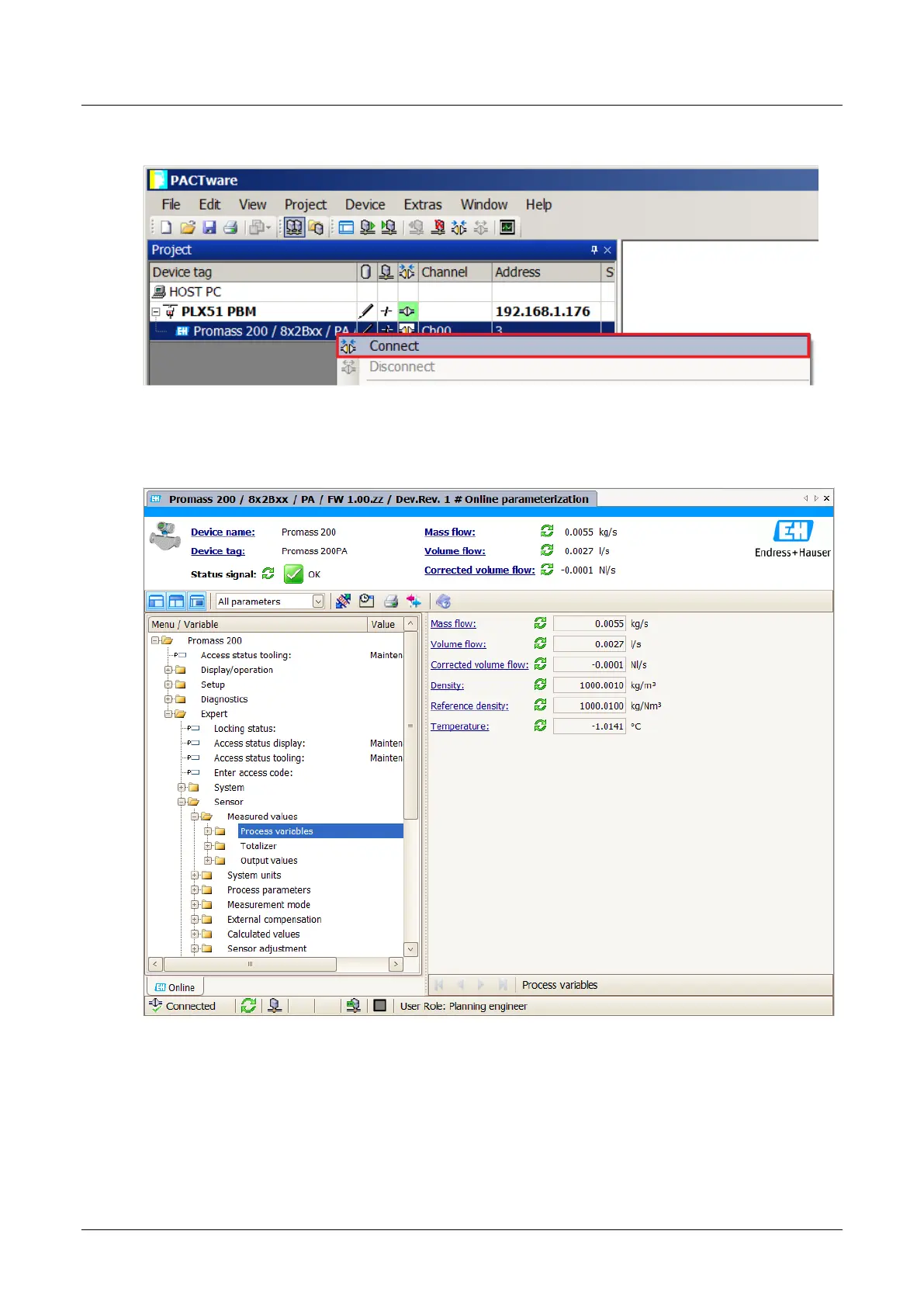Collapse the Promass 200 root tree node
Image resolution: width=924 pixels, height=1307 pixels.
(x=155, y=640)
